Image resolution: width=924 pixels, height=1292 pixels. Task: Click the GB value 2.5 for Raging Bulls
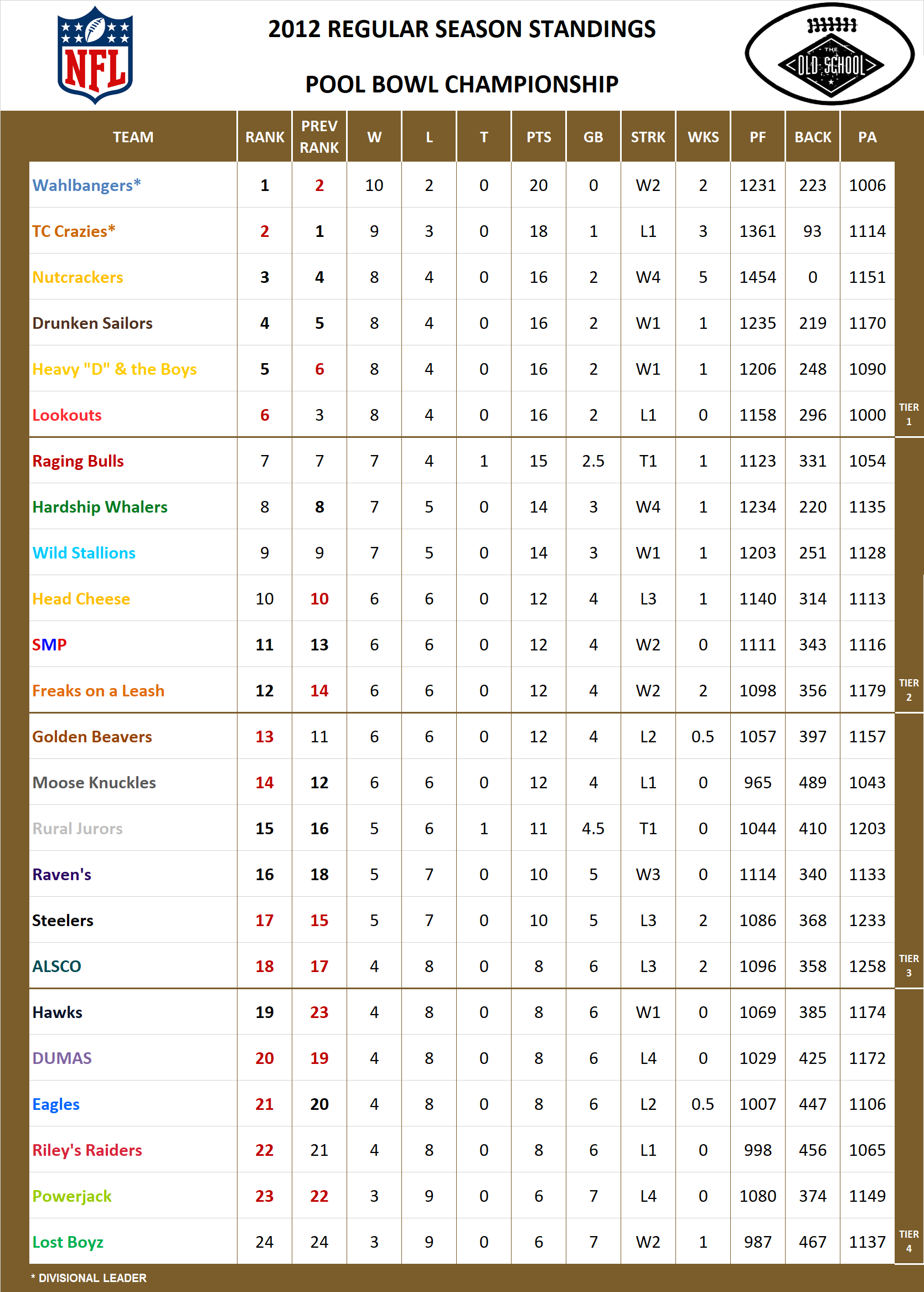(x=593, y=461)
